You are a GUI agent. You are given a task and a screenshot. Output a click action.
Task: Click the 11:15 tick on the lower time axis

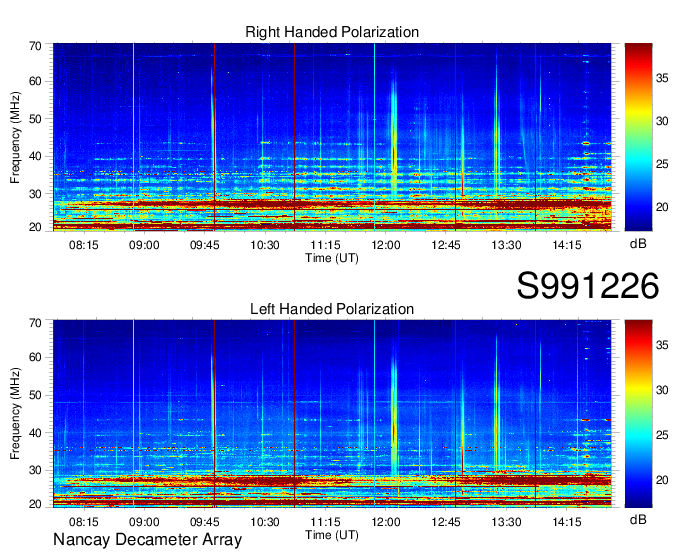click(325, 522)
